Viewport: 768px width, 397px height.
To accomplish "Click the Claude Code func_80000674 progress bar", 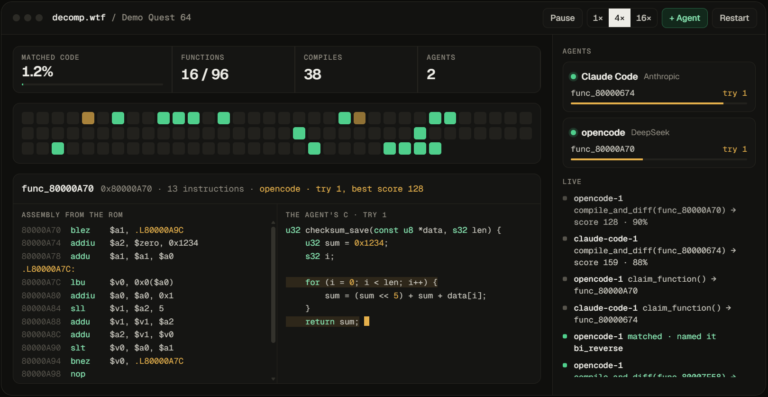I will point(659,103).
